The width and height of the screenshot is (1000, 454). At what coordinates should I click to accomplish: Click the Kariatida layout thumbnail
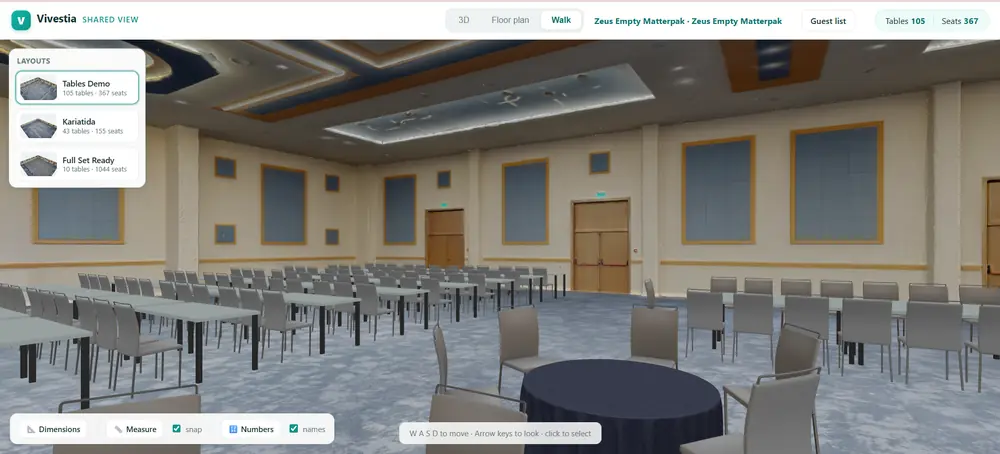tap(38, 126)
